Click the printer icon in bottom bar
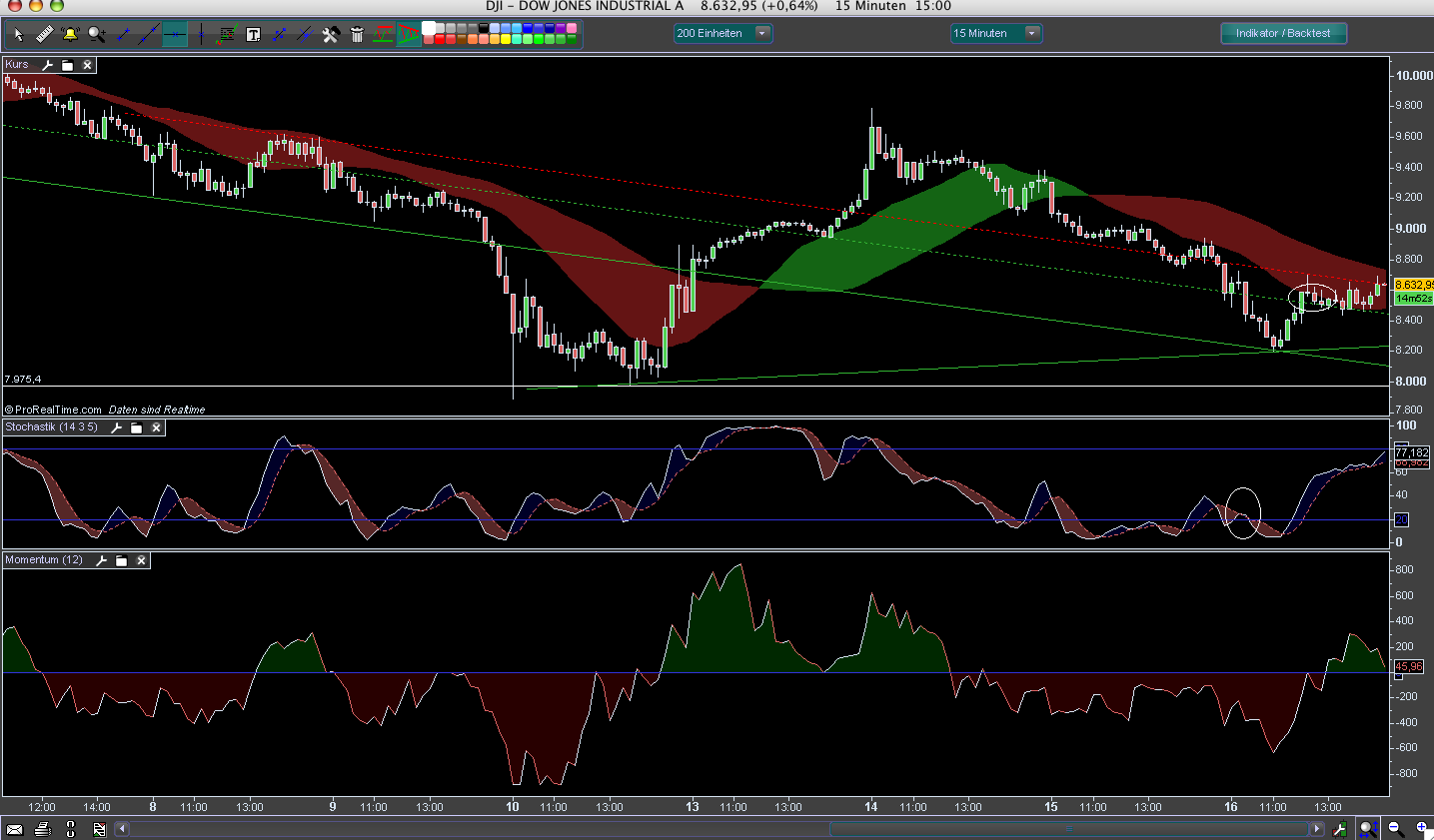Viewport: 1434px width, 840px height. (42, 828)
